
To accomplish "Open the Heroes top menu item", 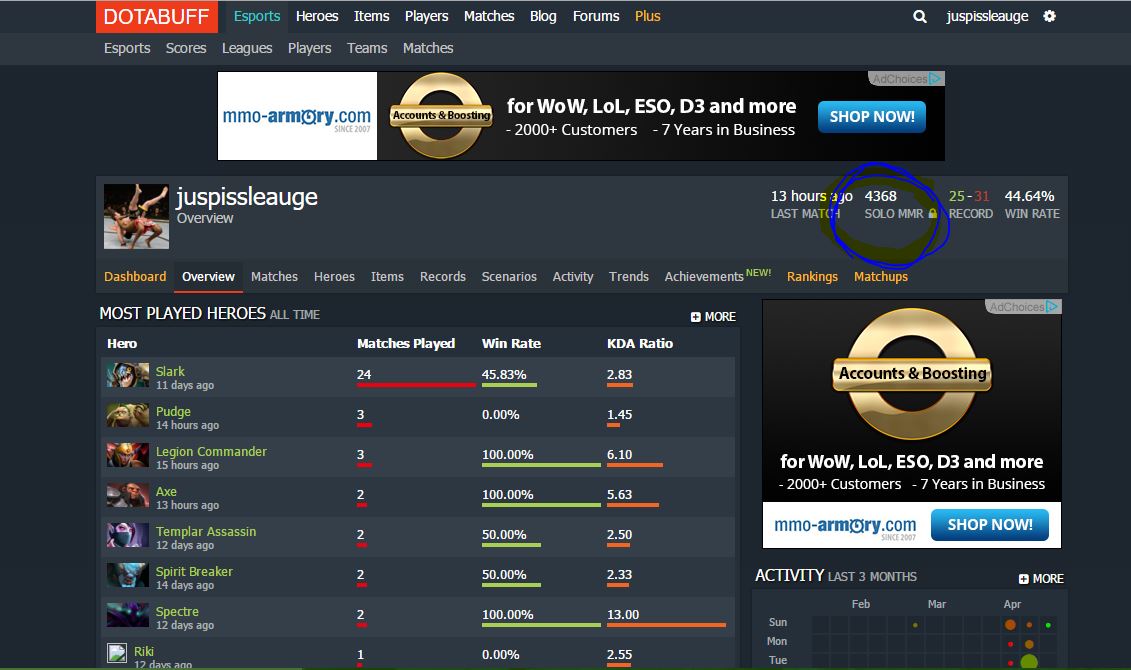I will [x=317, y=16].
